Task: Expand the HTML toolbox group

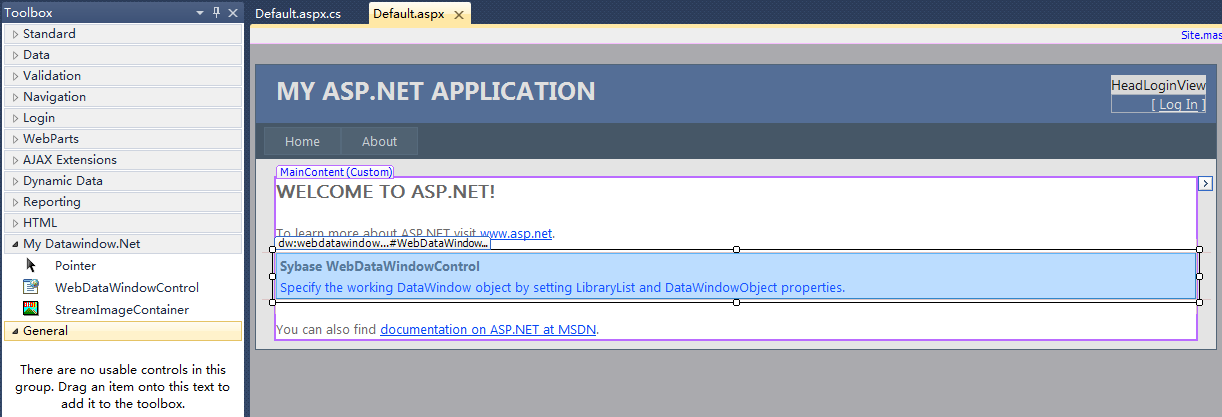Action: tap(16, 223)
